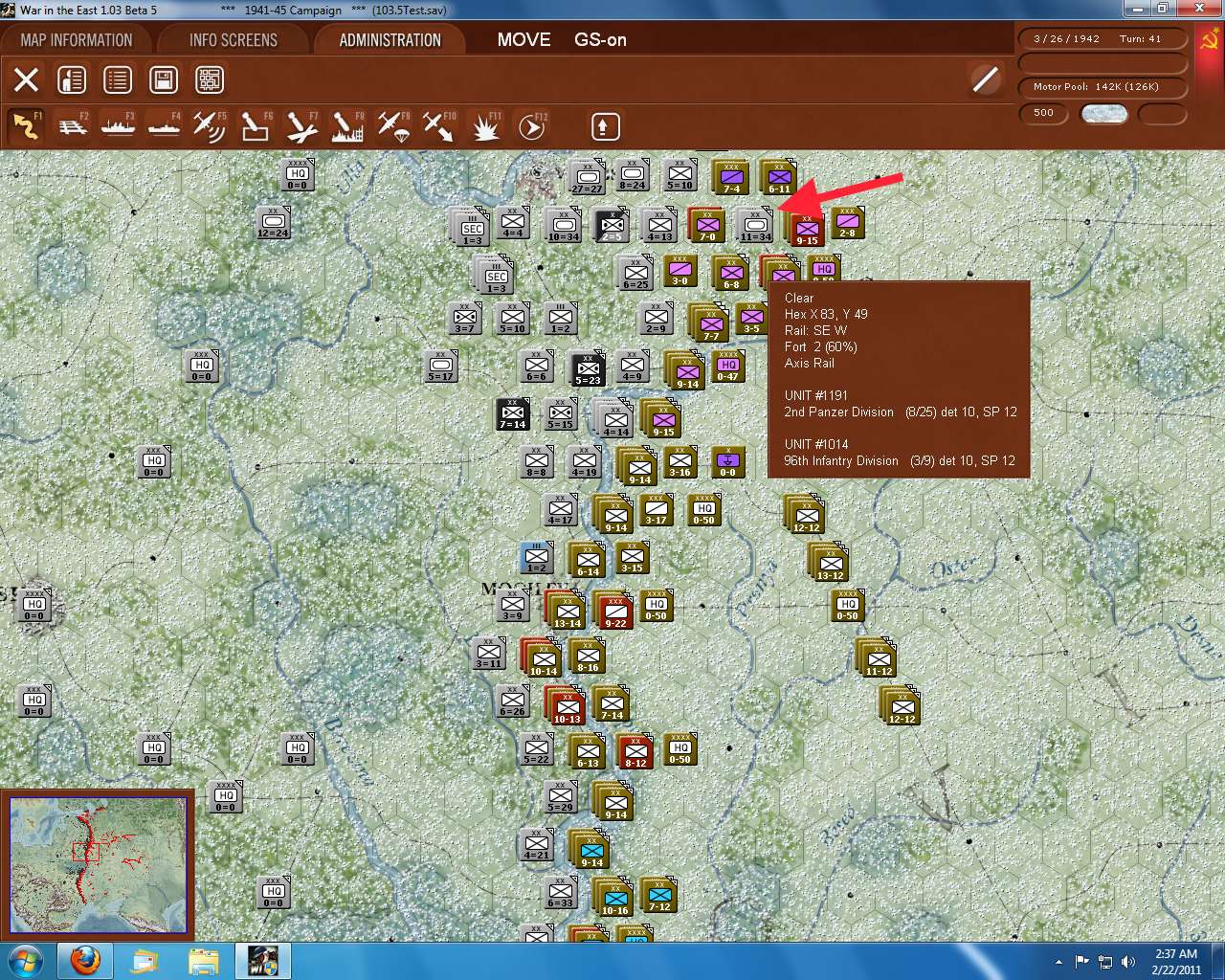1225x980 pixels.
Task: Click the MOVE mode label
Action: pos(523,40)
